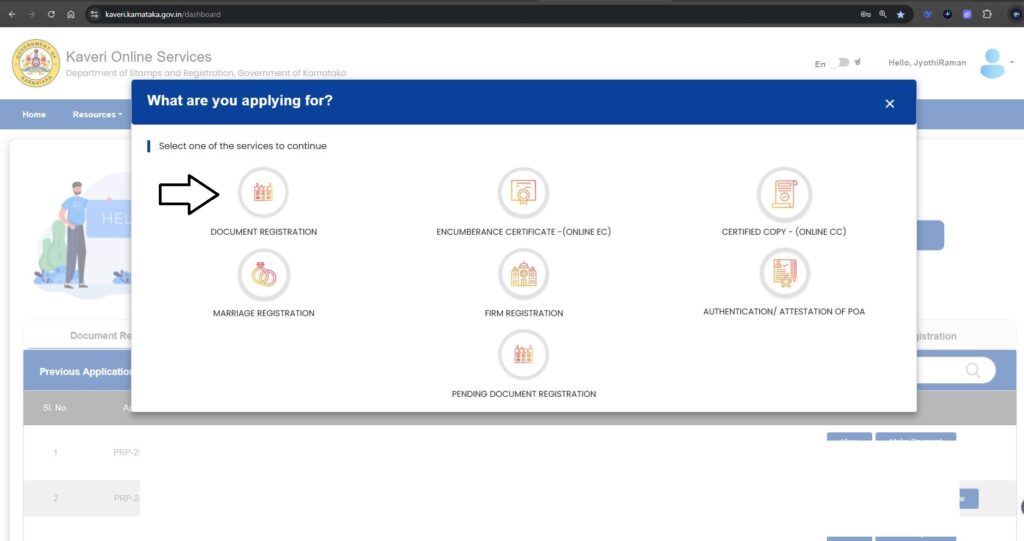
Task: Open the Pending Document Registration icon
Action: pos(523,354)
